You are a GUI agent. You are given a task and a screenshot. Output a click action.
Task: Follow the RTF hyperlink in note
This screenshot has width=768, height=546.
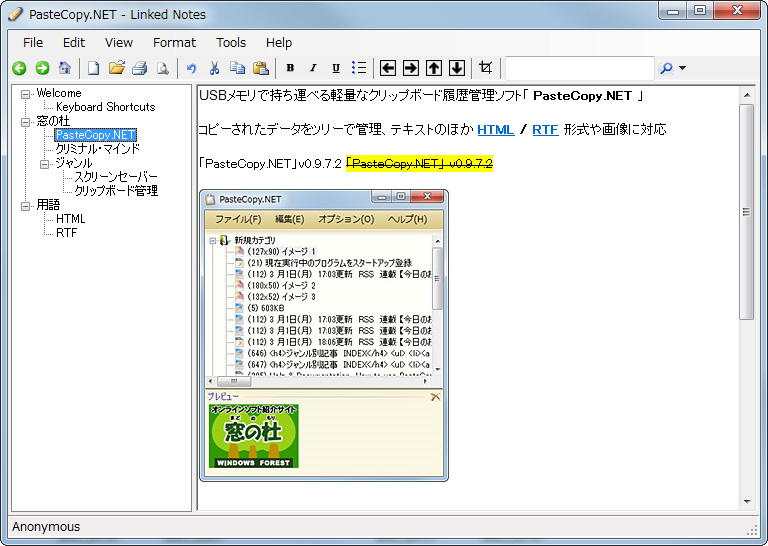(x=545, y=130)
